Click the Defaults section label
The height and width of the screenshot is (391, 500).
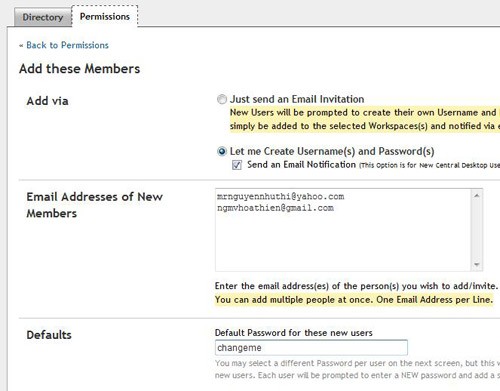(x=49, y=335)
